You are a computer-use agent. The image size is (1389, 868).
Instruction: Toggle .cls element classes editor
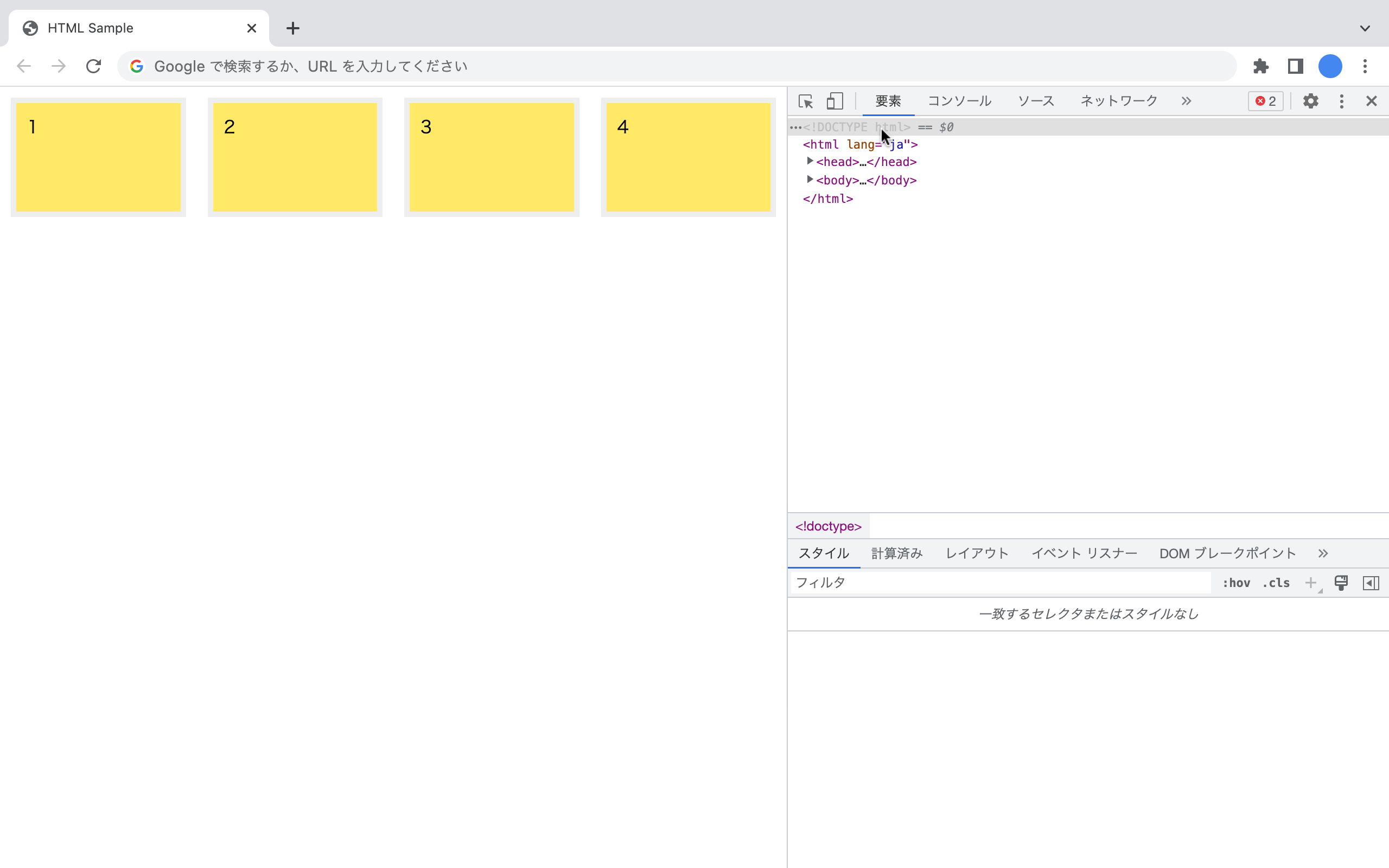click(x=1277, y=582)
